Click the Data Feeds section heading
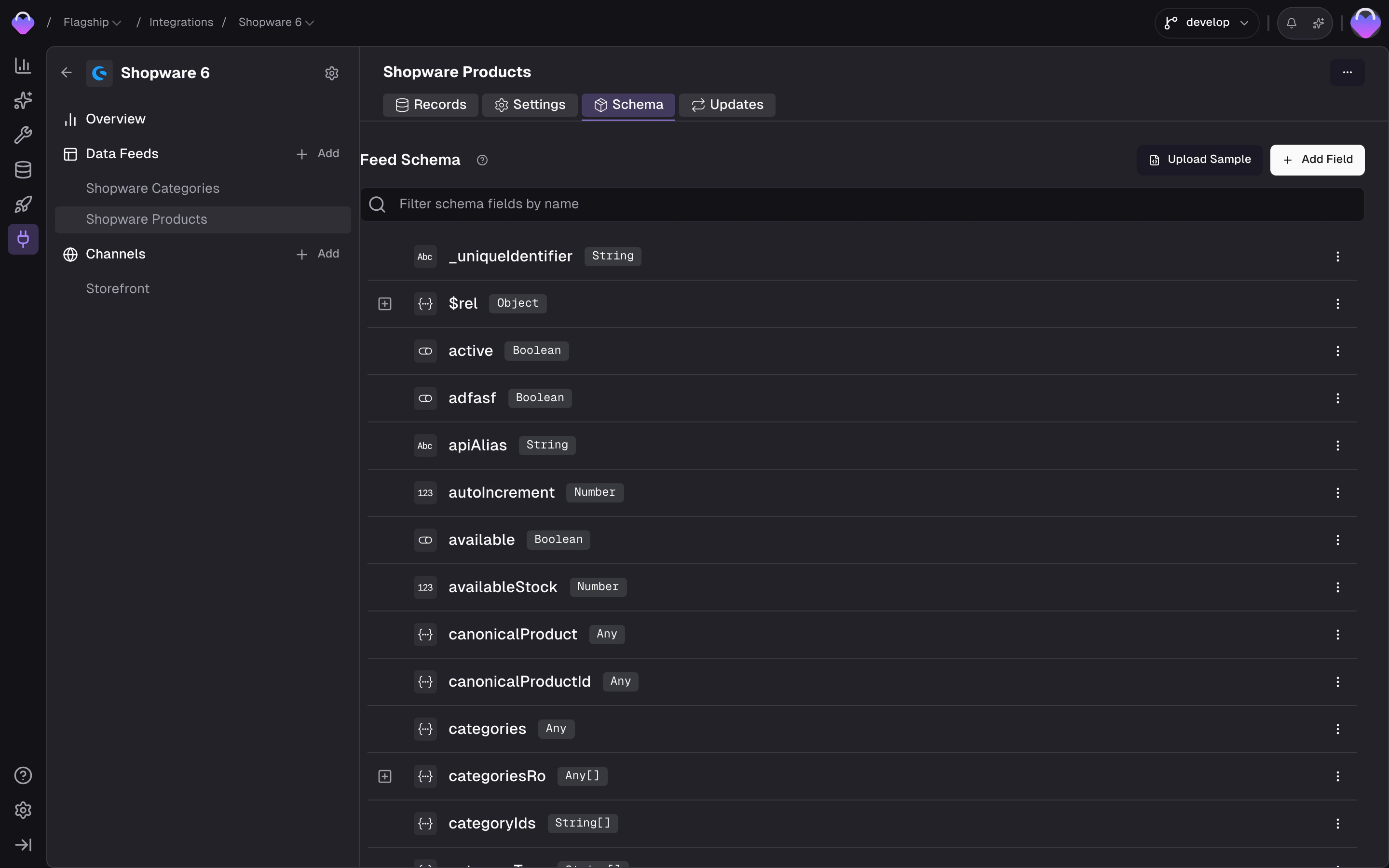1389x868 pixels. pos(122,154)
